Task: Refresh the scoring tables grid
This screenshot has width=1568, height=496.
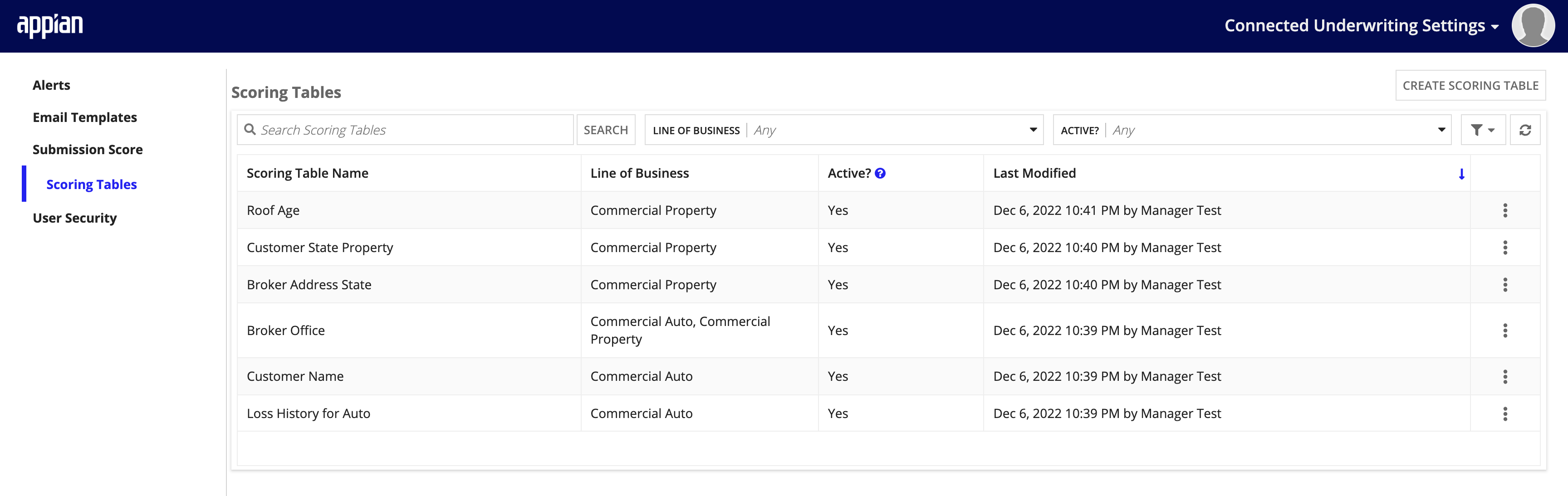Action: (x=1525, y=130)
